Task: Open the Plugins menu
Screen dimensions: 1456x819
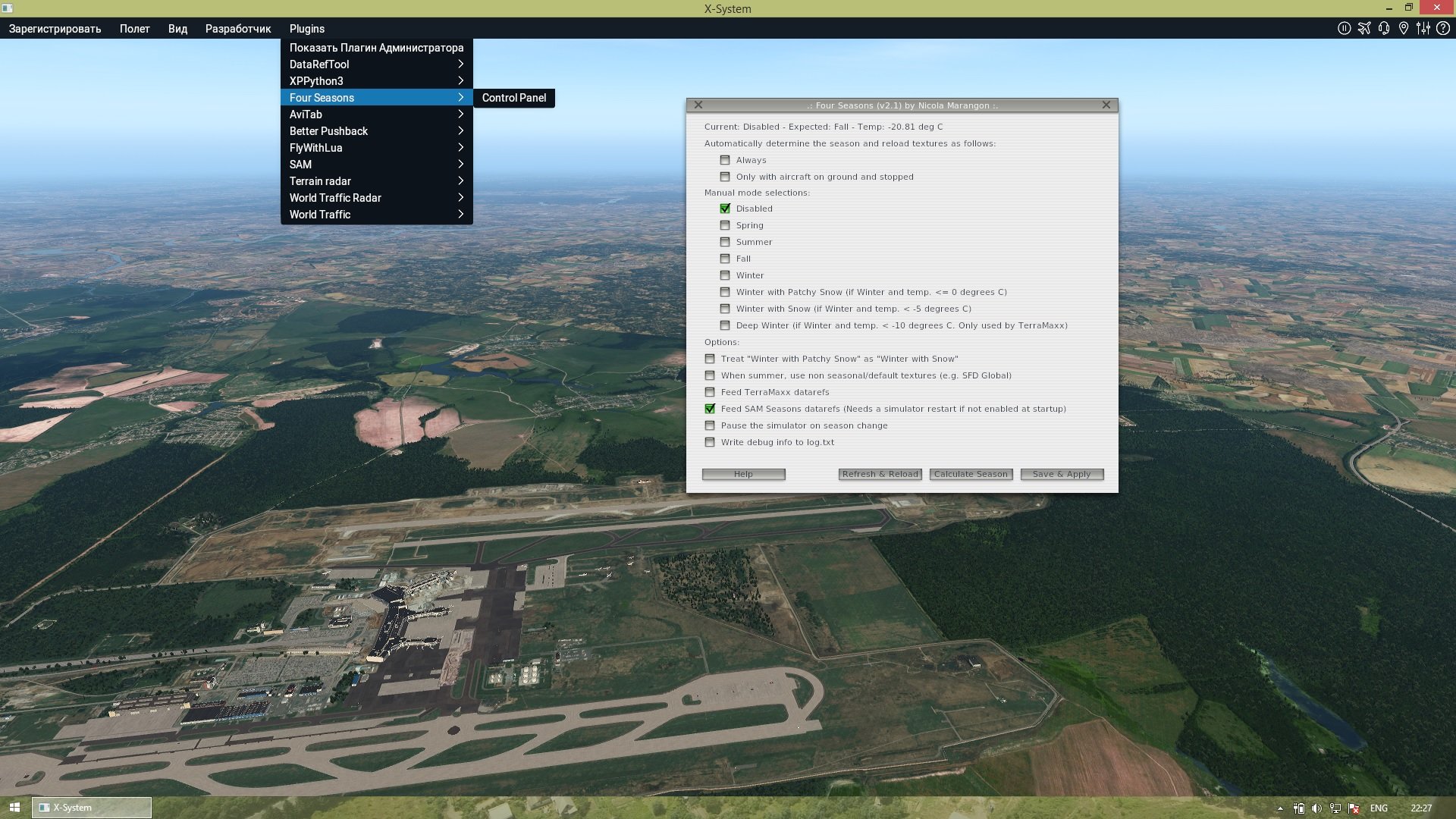Action: [x=306, y=28]
